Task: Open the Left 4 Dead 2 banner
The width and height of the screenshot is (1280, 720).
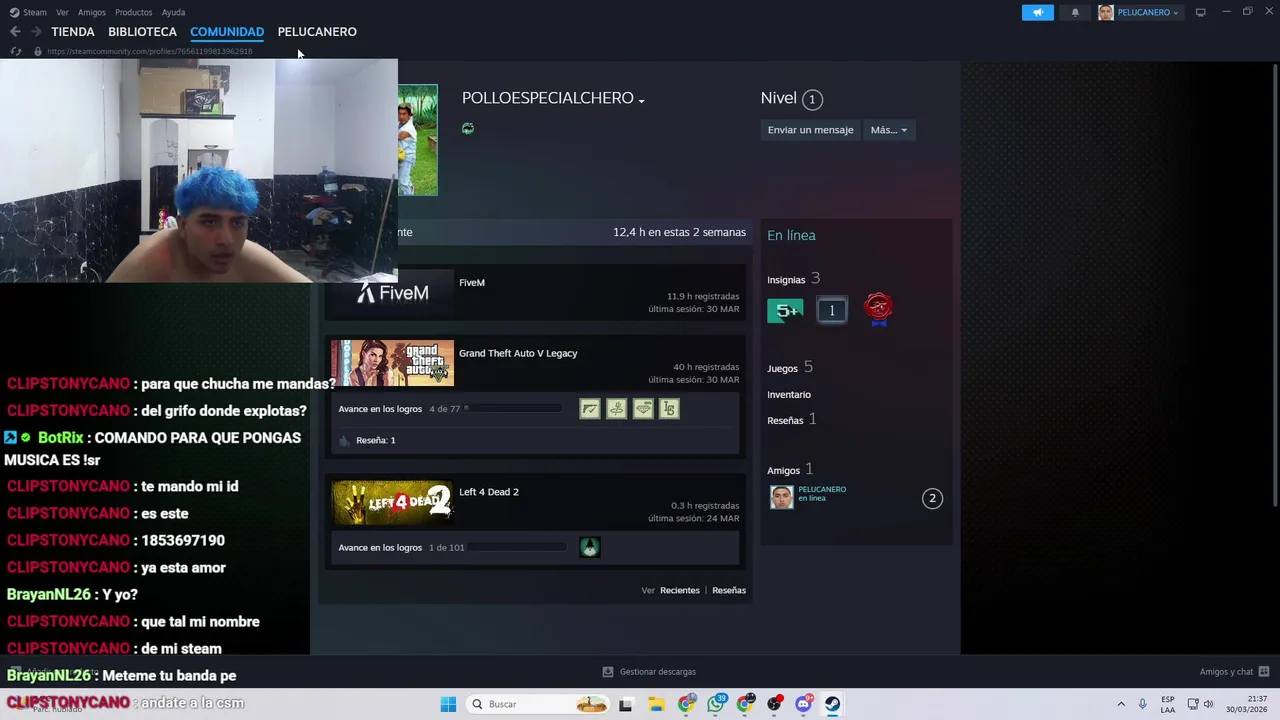Action: click(392, 502)
